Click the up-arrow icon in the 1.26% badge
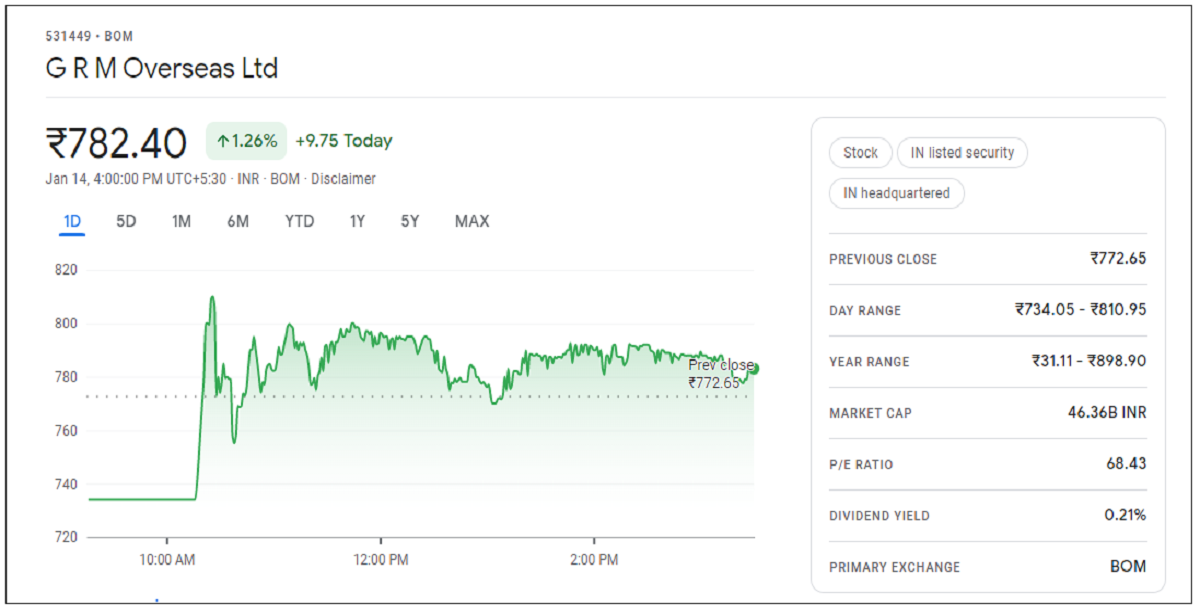1200x610 pixels. pyautogui.click(x=223, y=142)
